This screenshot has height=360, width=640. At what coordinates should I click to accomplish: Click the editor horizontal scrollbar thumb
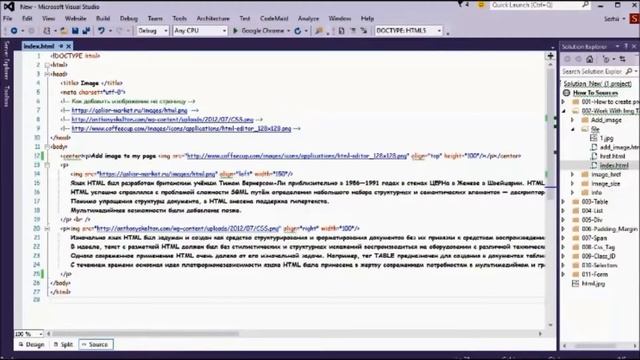(x=145, y=333)
